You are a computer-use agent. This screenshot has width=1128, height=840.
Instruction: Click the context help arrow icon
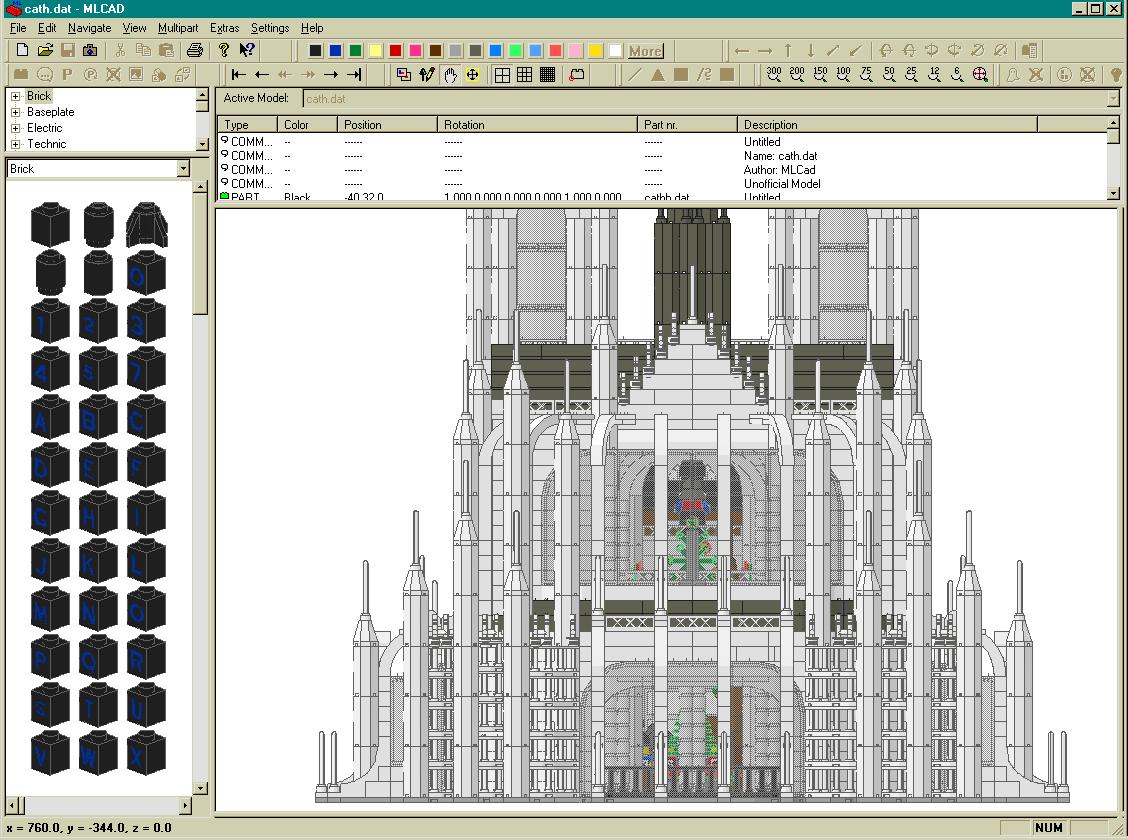click(x=247, y=50)
